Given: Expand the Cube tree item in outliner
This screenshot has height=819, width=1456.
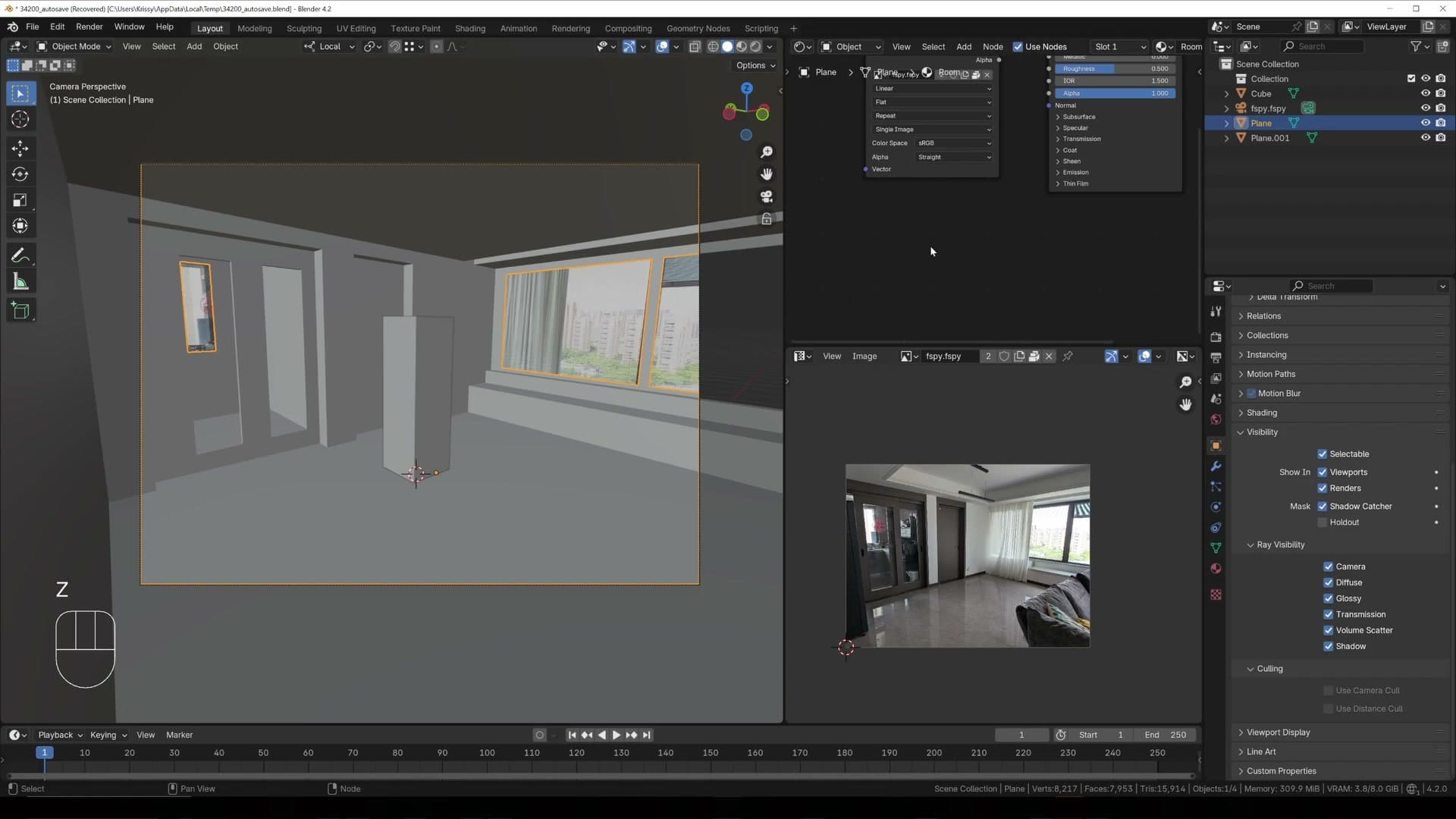Looking at the screenshot, I should [x=1226, y=94].
